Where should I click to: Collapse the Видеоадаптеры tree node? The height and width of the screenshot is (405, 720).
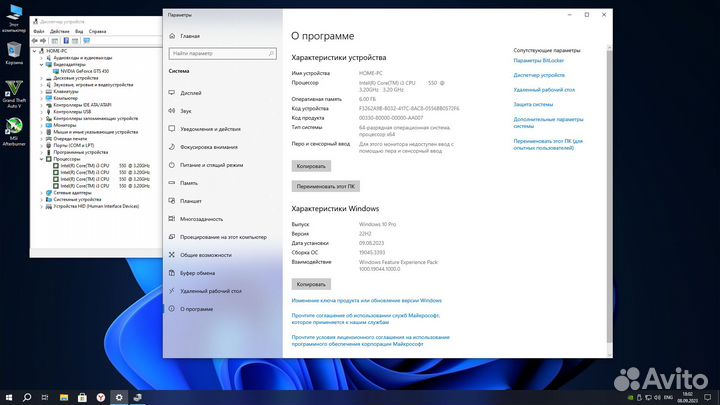(x=42, y=65)
